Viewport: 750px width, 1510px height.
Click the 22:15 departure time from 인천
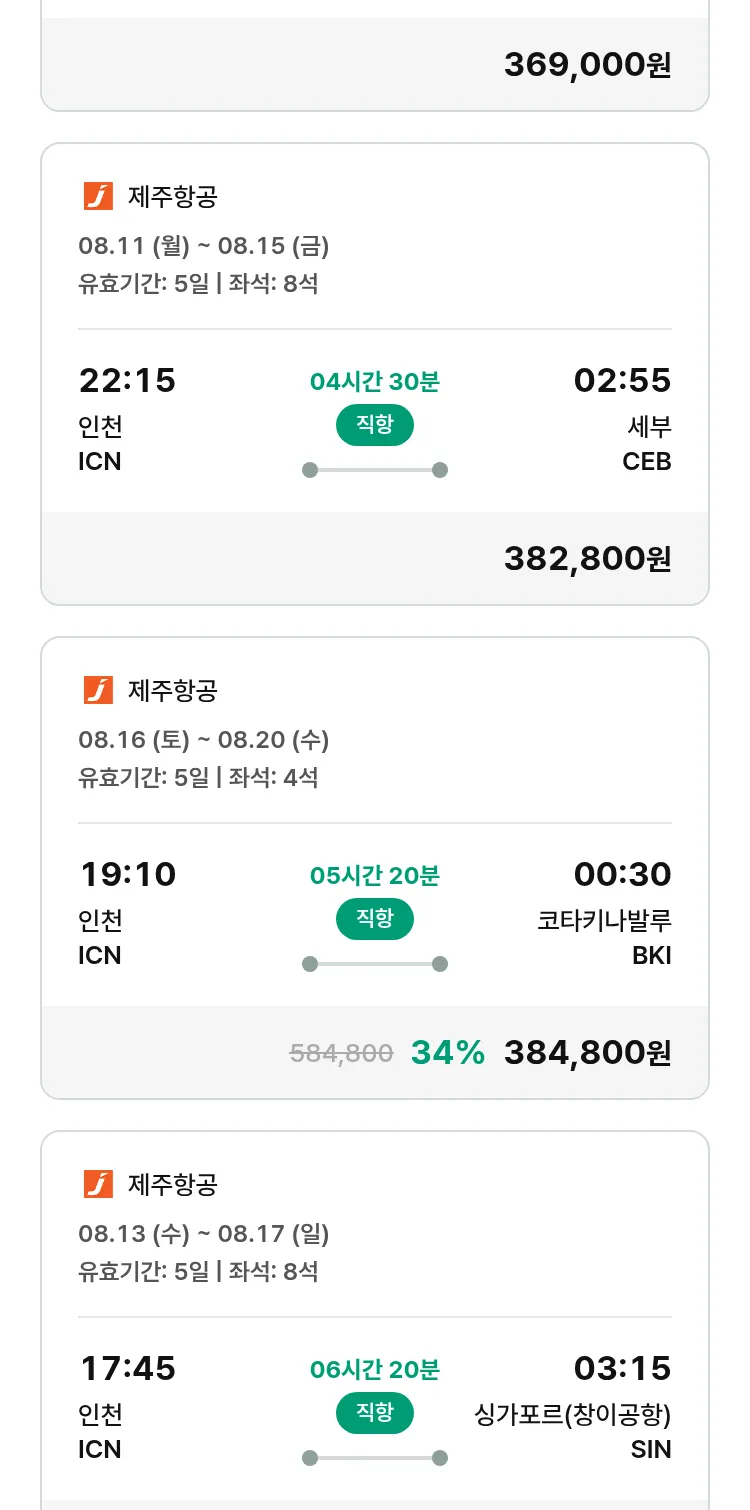(x=127, y=381)
